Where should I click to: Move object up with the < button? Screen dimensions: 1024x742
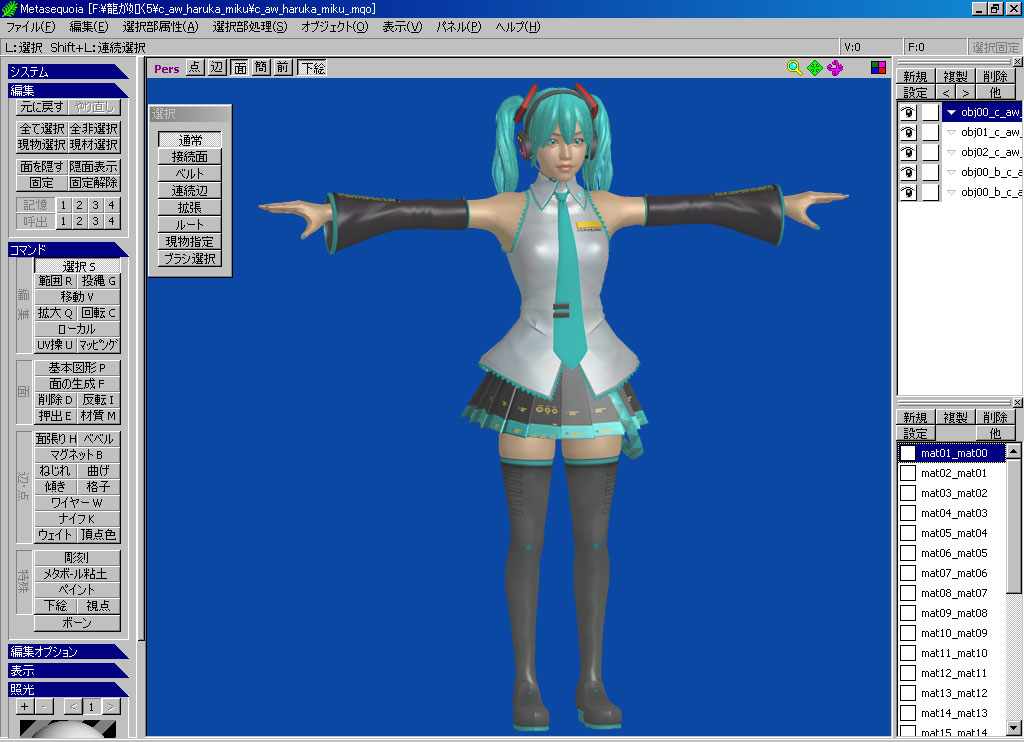pyautogui.click(x=946, y=93)
